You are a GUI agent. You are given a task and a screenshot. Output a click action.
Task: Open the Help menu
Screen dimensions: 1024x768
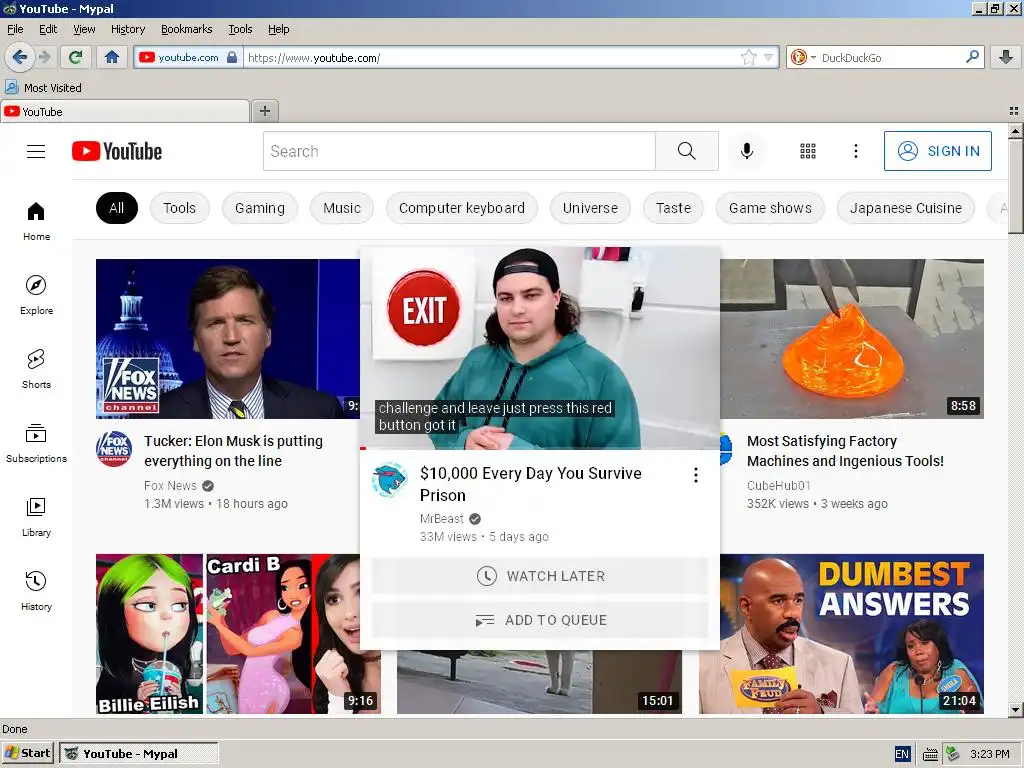tap(278, 29)
